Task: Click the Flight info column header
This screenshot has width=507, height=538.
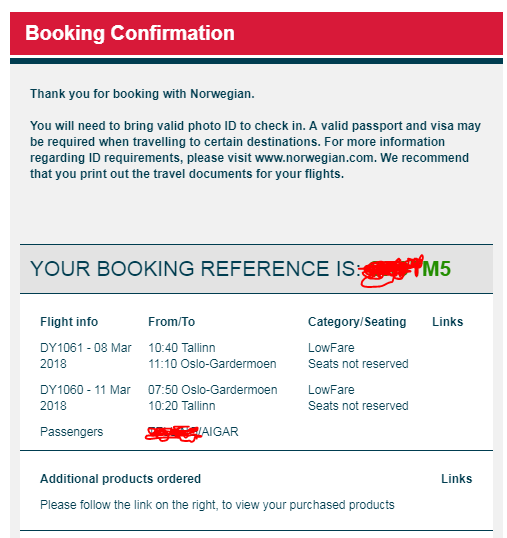Action: click(x=69, y=322)
